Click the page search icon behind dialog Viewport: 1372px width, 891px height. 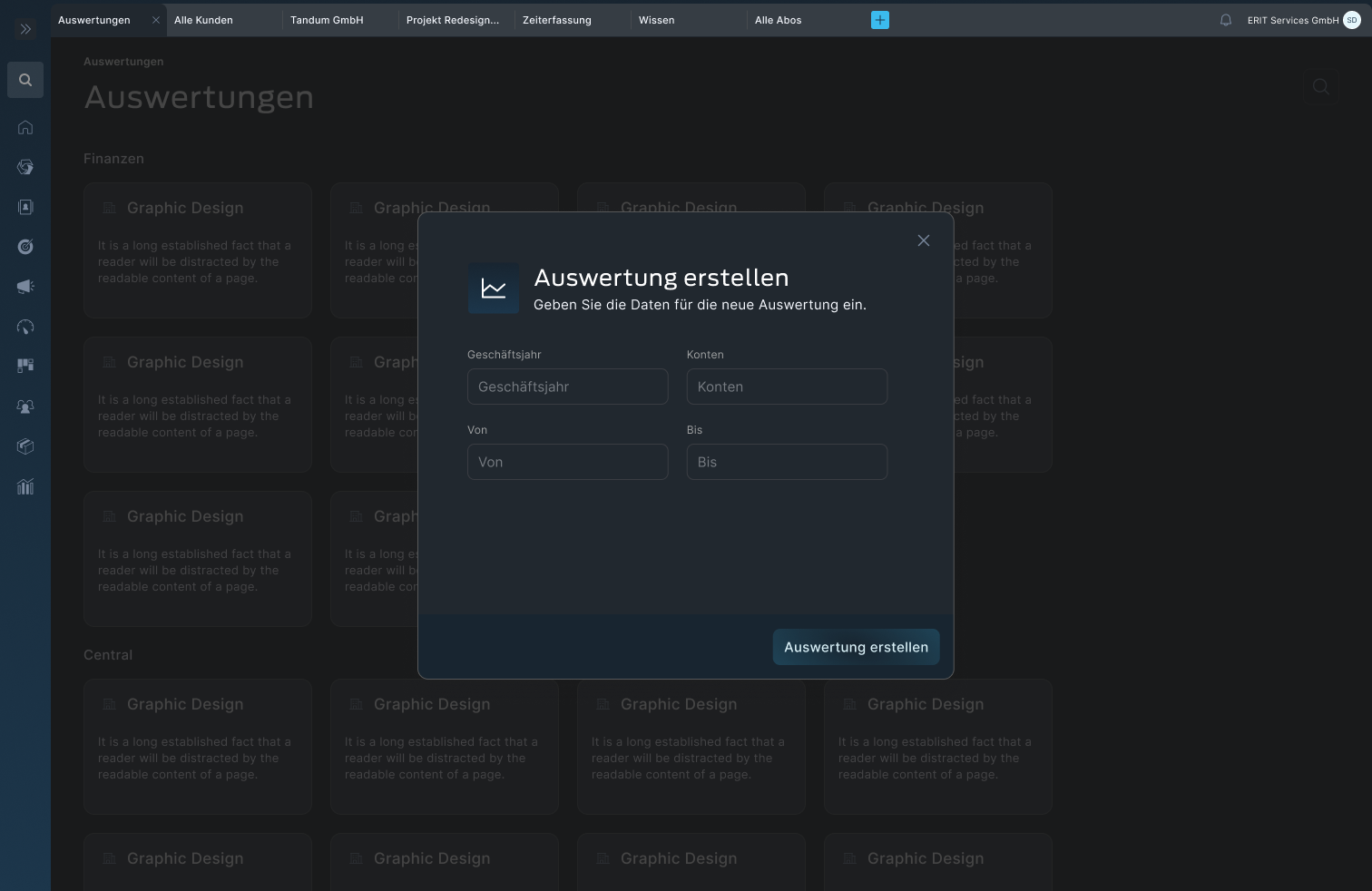pyautogui.click(x=1321, y=86)
